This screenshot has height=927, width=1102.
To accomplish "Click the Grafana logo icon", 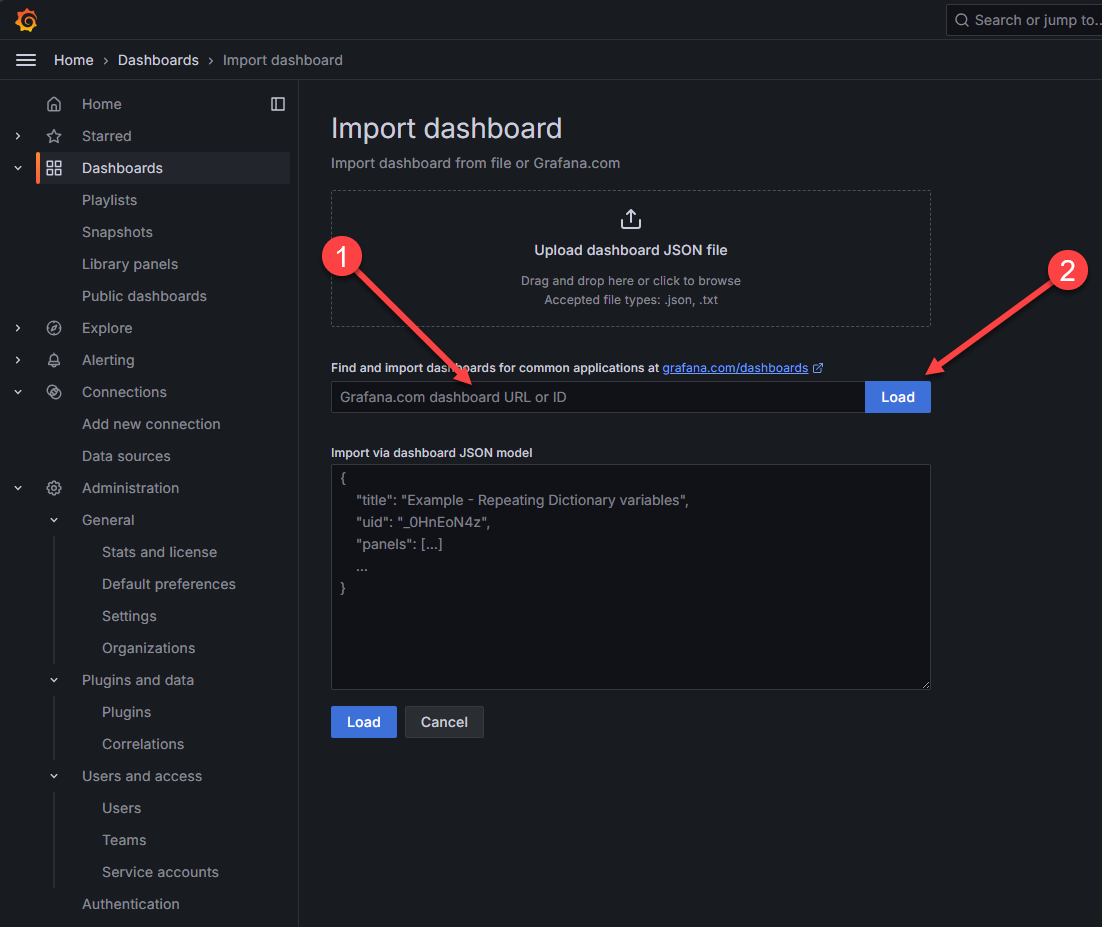I will 26,20.
